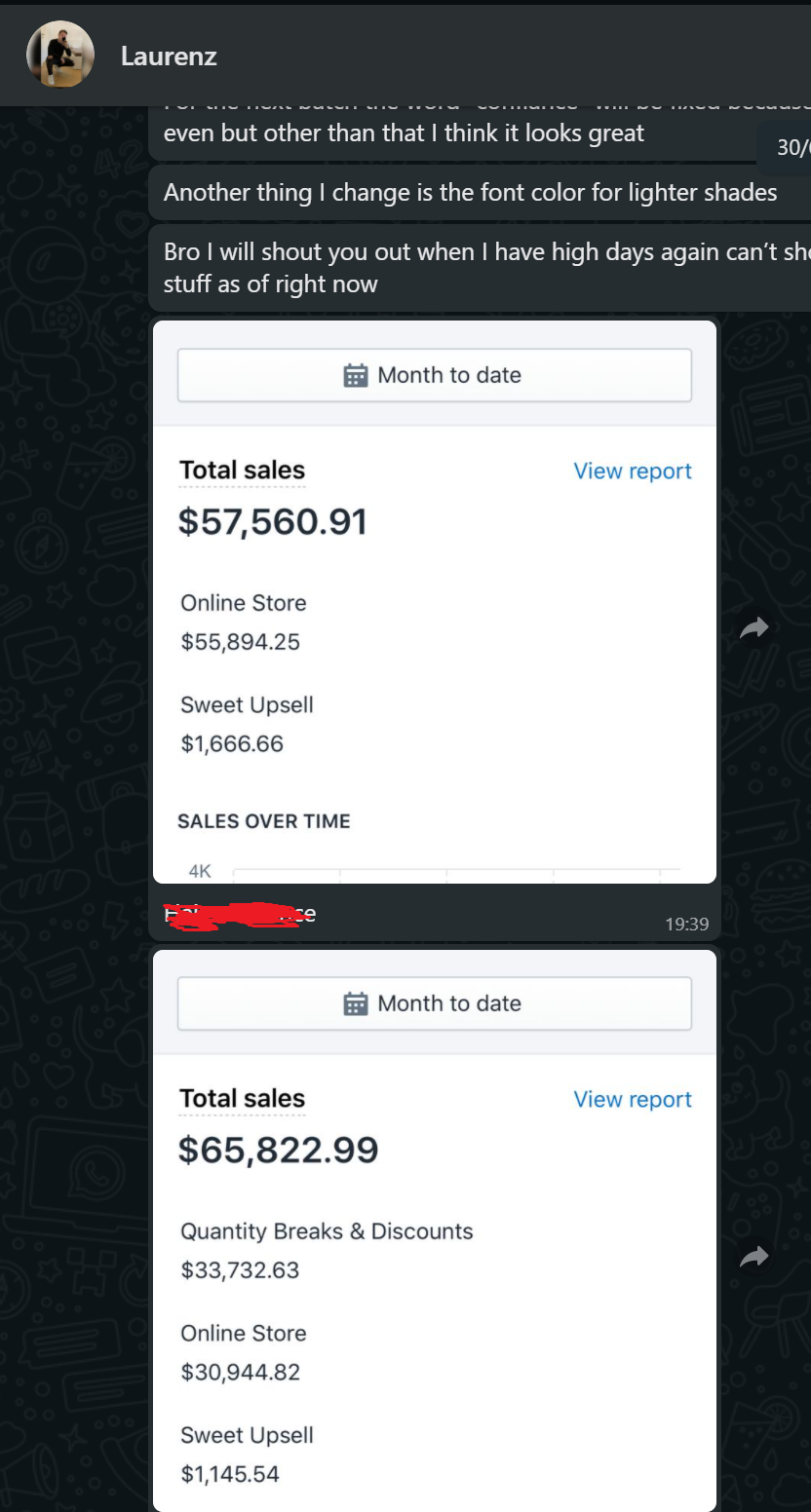Click the $65,822.99 total sales amount
This screenshot has height=1512, width=811.
pyautogui.click(x=279, y=1151)
